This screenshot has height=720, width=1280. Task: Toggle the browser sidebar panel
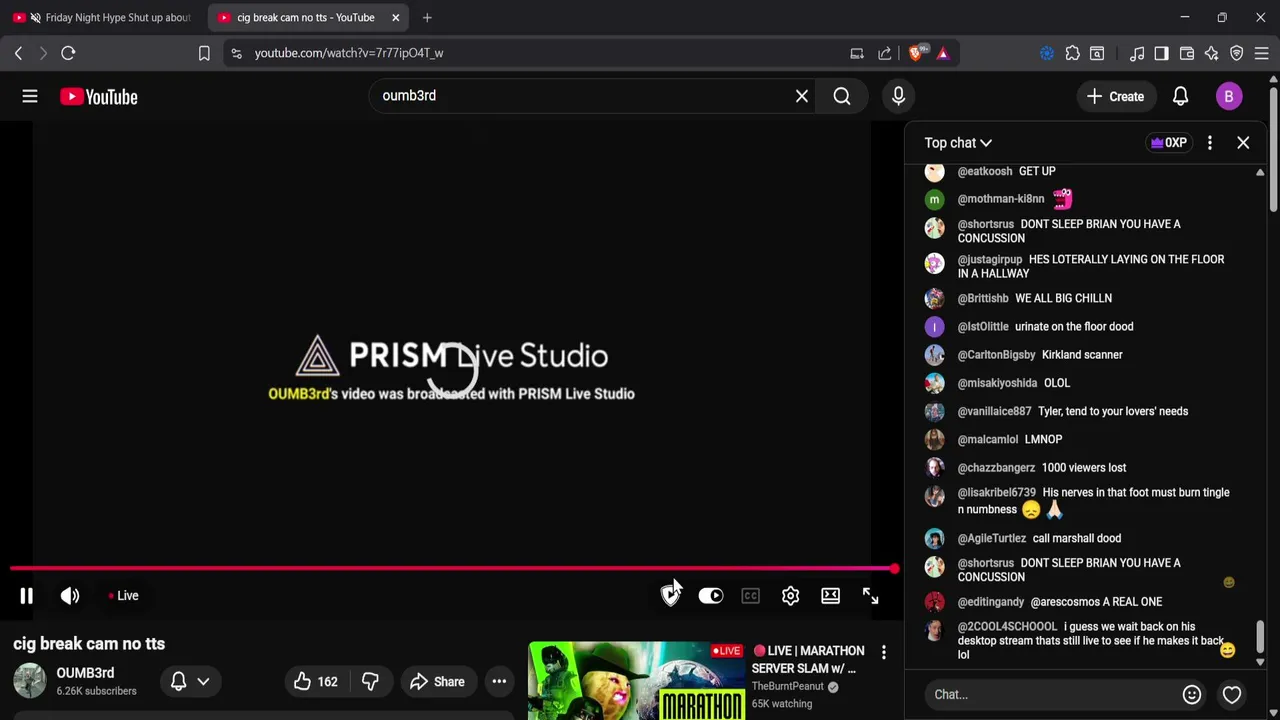tap(1161, 53)
